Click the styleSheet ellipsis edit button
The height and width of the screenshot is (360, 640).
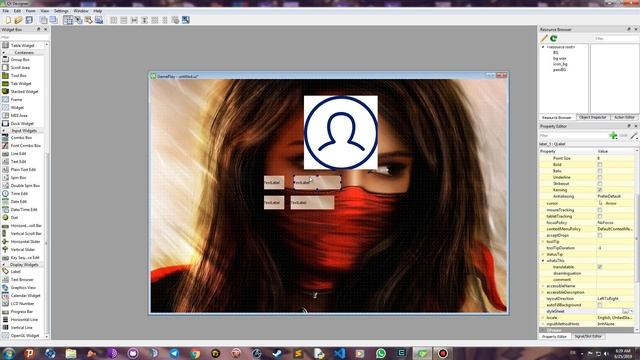point(625,311)
